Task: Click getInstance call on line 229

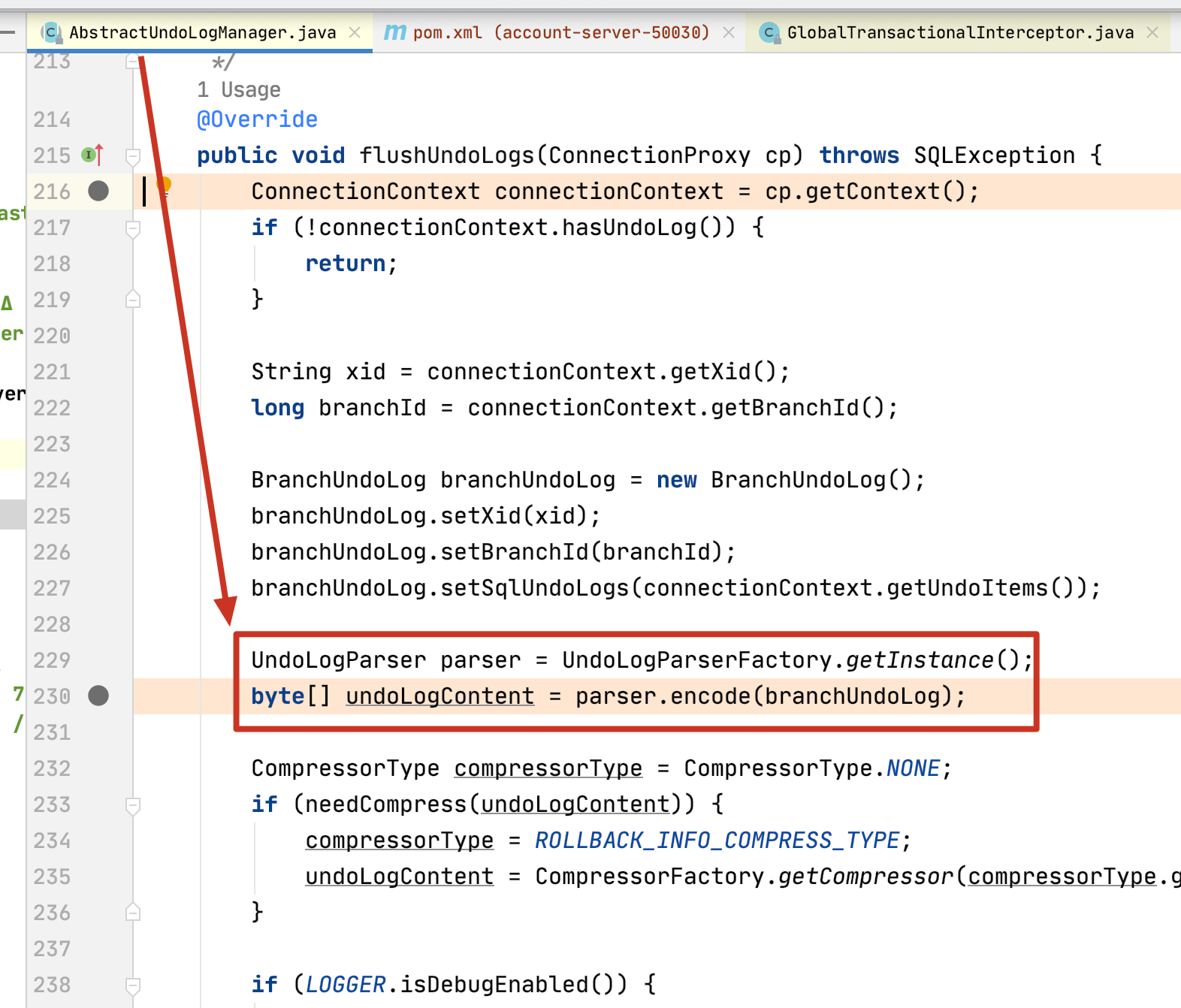Action: [x=920, y=660]
